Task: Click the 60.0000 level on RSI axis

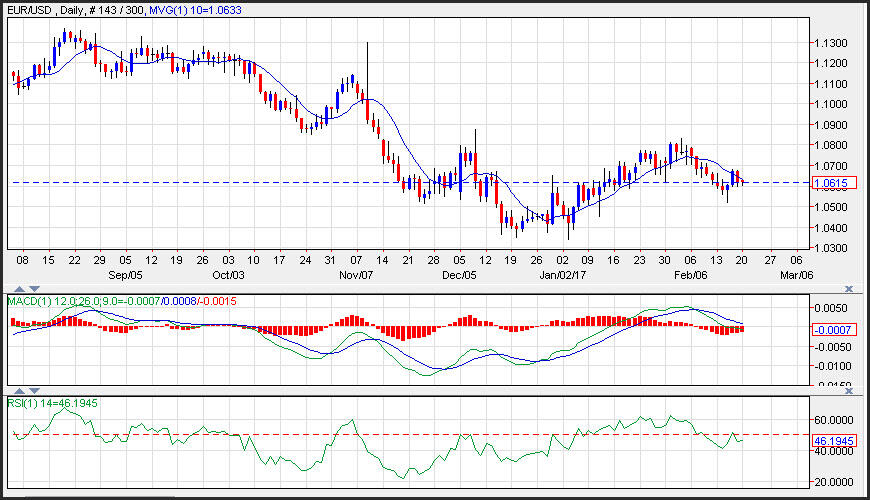Action: [832, 420]
